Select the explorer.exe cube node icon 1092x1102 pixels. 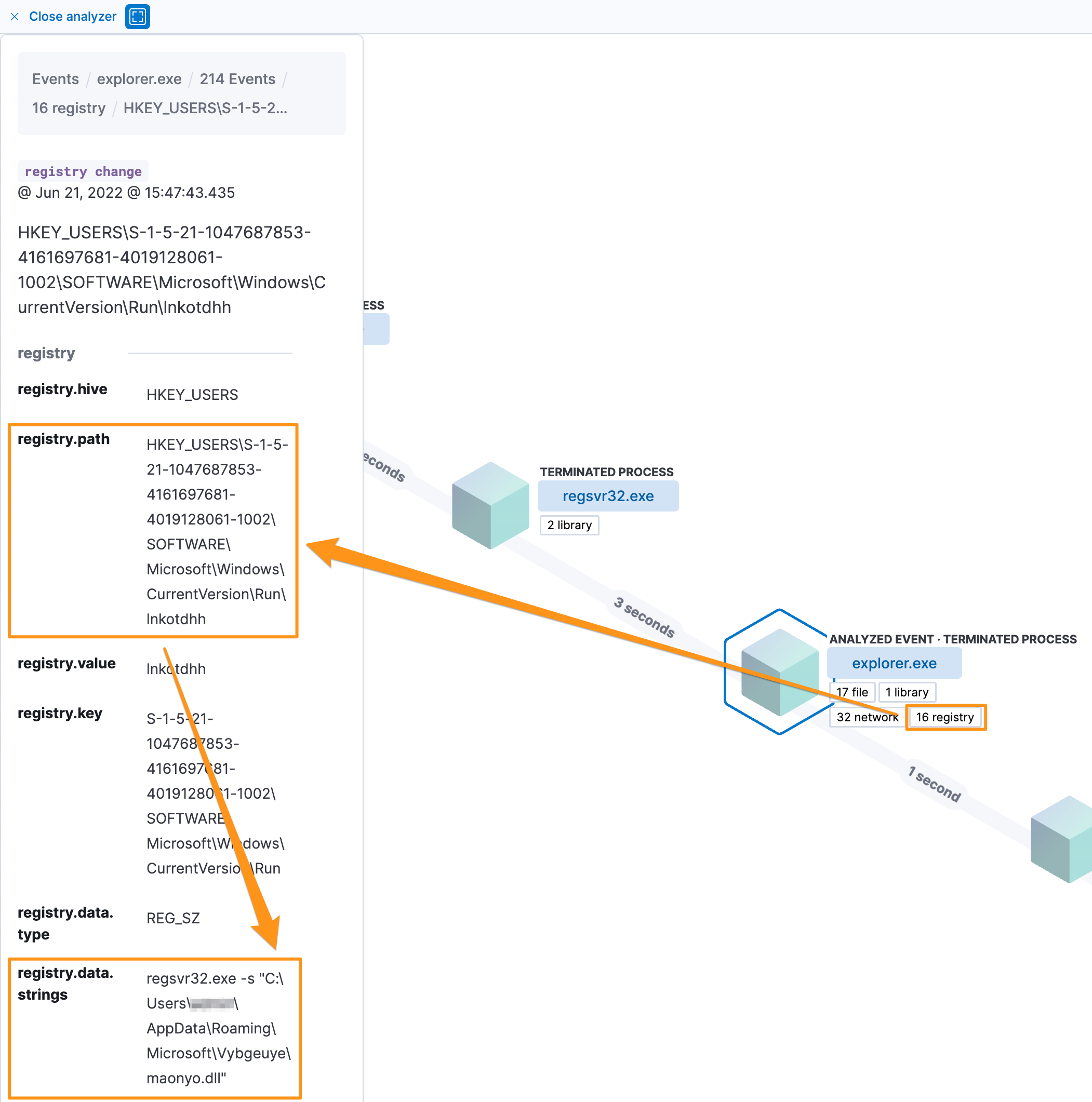pos(779,672)
